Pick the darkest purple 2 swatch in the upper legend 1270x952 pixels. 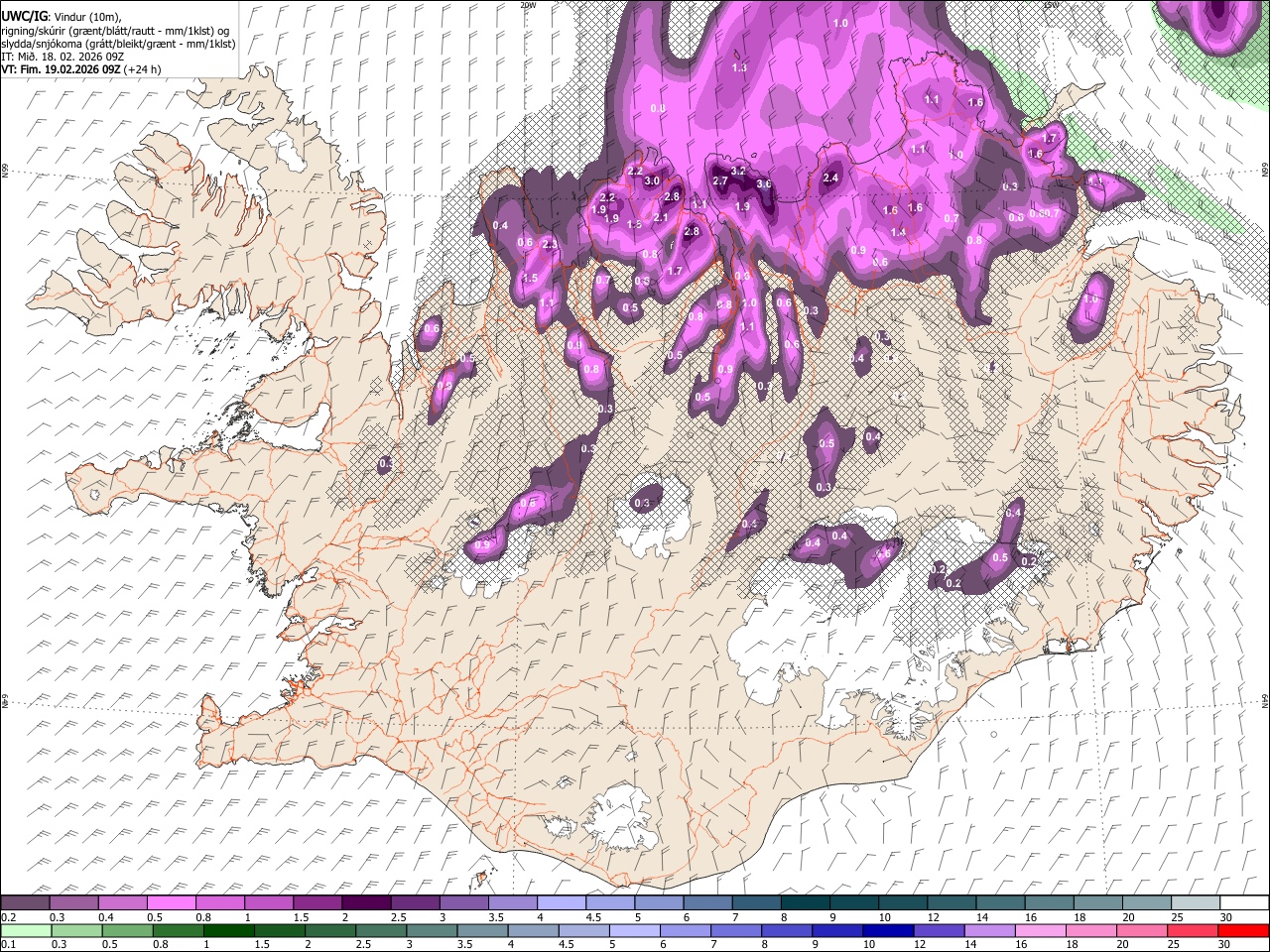[366, 903]
